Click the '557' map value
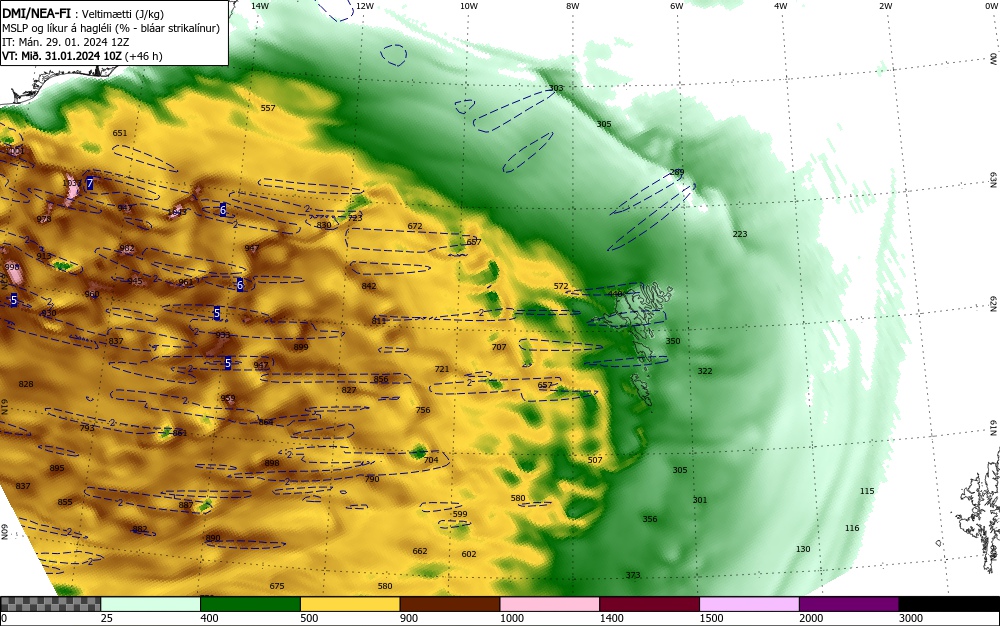The image size is (1000, 626). [268, 108]
